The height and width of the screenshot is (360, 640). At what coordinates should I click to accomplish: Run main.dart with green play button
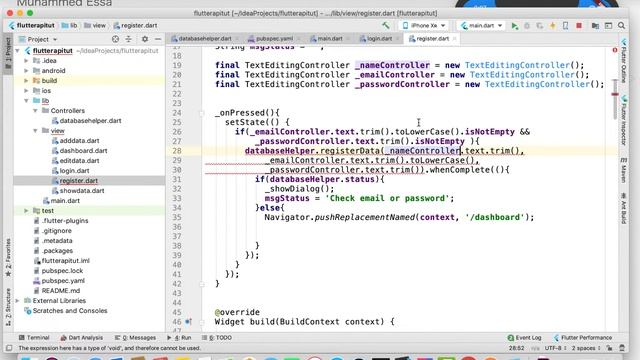[514, 26]
